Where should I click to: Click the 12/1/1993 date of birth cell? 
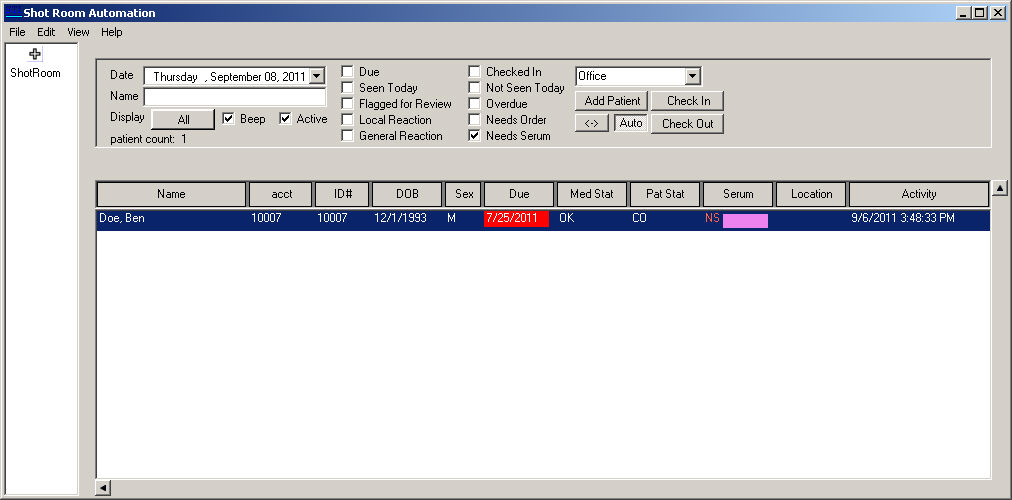[x=400, y=219]
